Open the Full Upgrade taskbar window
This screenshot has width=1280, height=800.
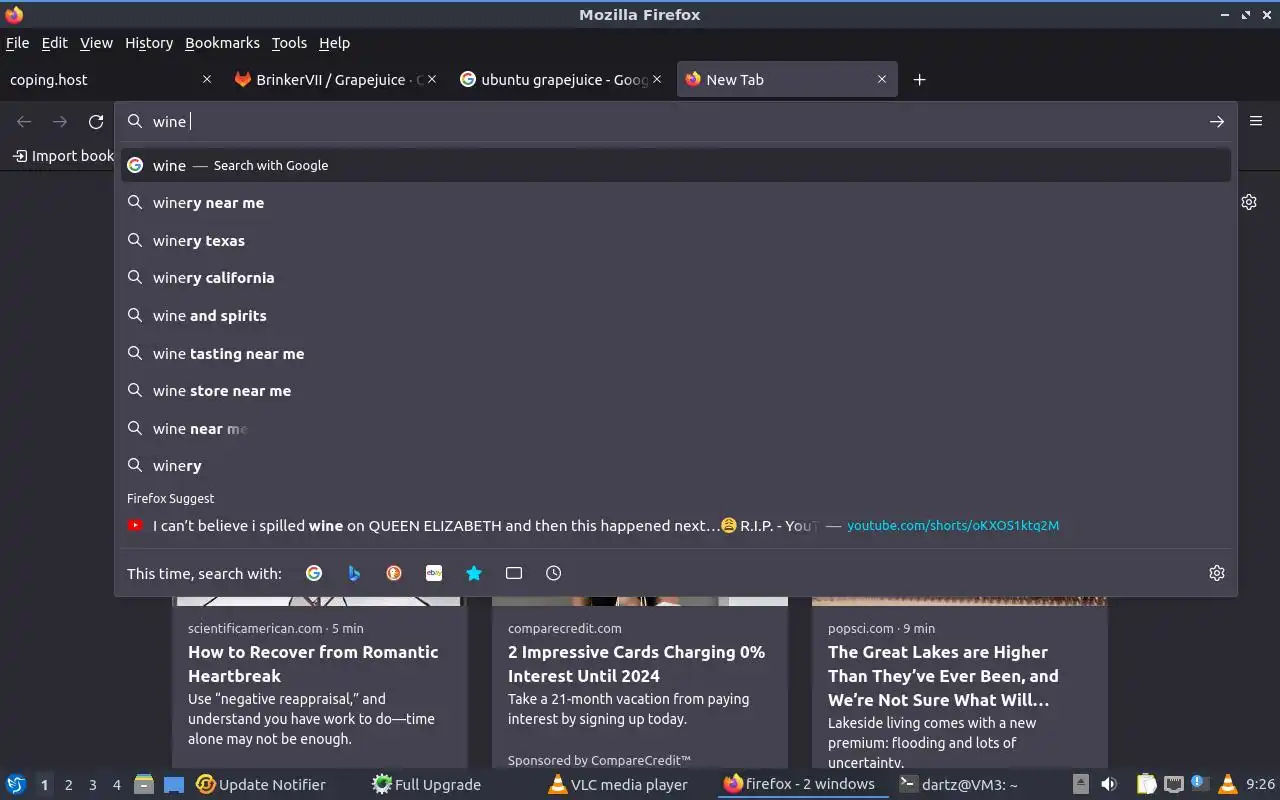point(426,785)
